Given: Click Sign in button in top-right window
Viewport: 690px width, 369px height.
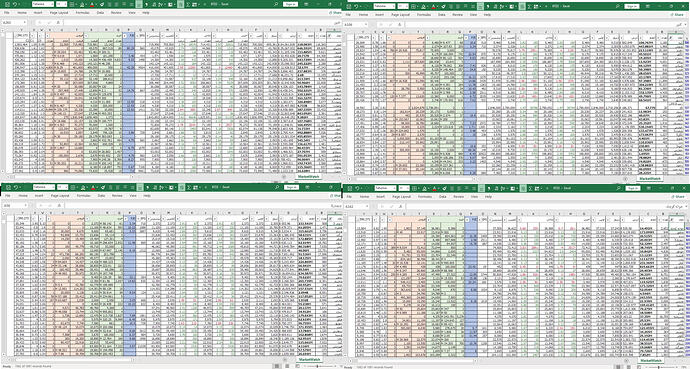Looking at the screenshot, I should (x=632, y=6).
